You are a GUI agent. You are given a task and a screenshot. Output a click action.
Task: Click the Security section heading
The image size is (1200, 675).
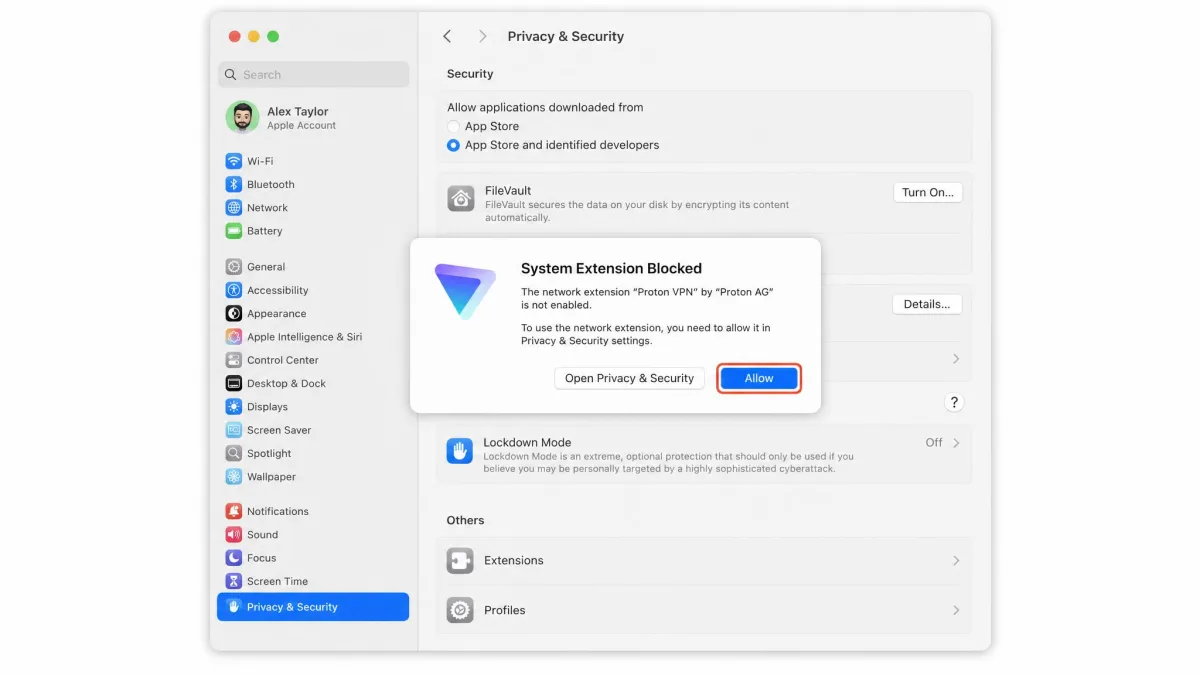click(470, 74)
